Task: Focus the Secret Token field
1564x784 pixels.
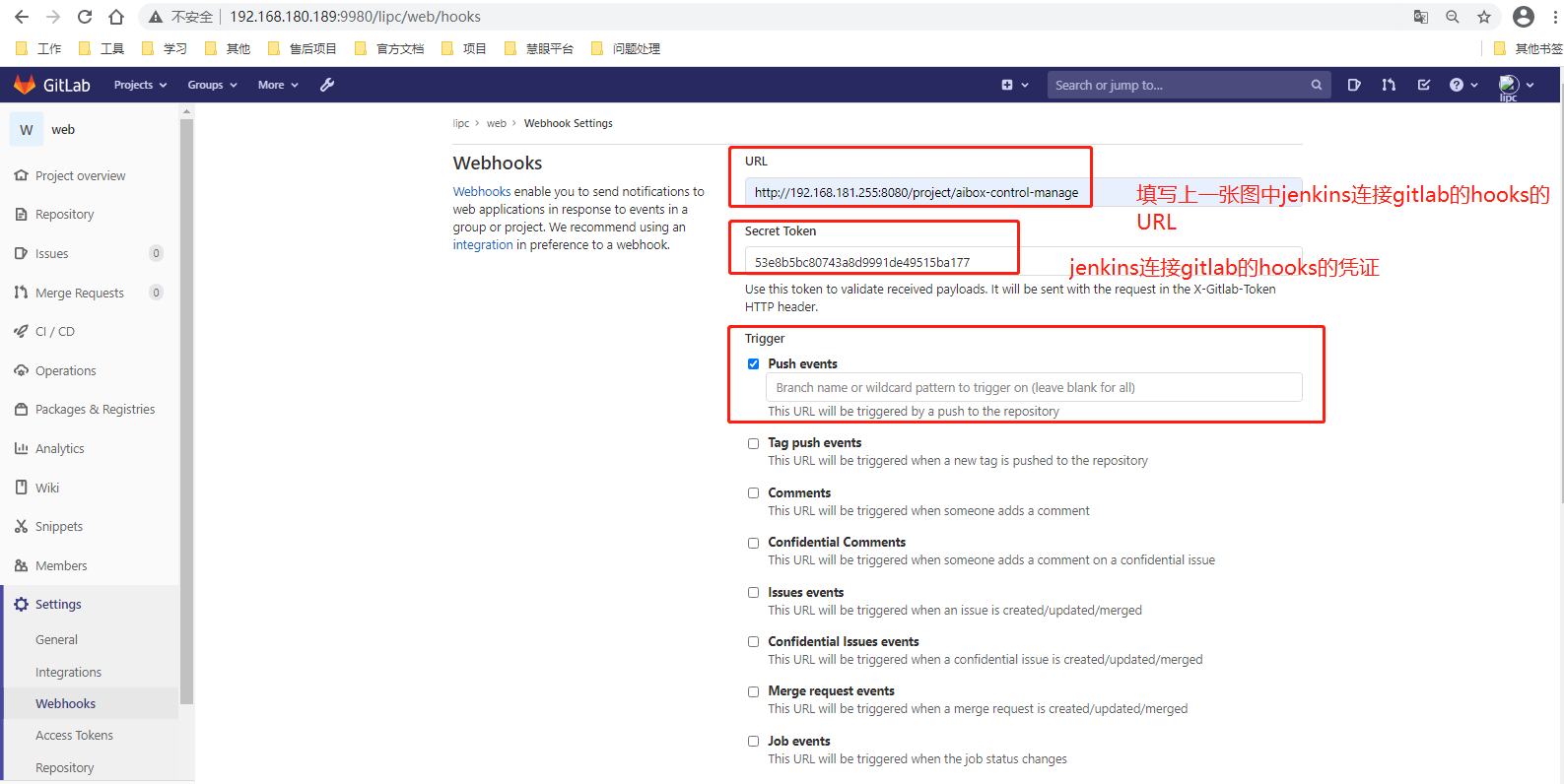Action: click(x=1023, y=262)
